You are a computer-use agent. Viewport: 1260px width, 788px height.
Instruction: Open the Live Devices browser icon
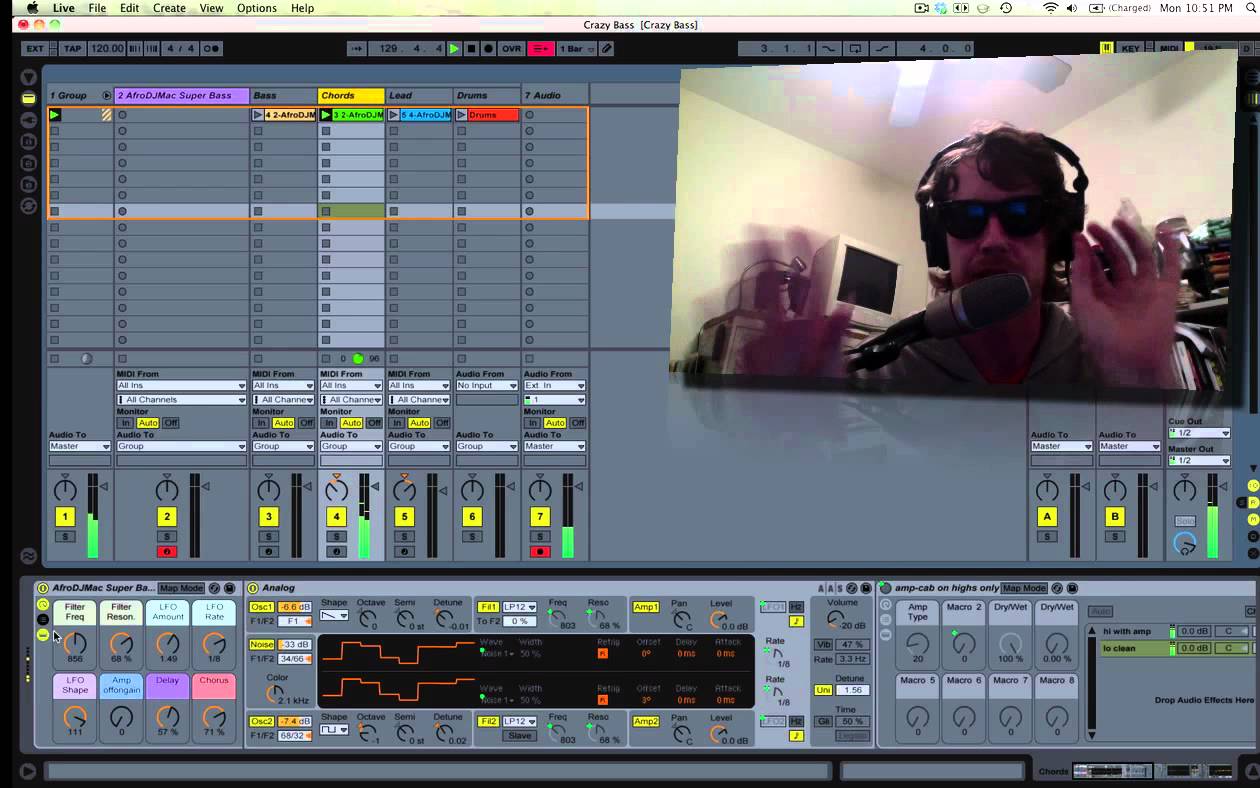tap(29, 97)
